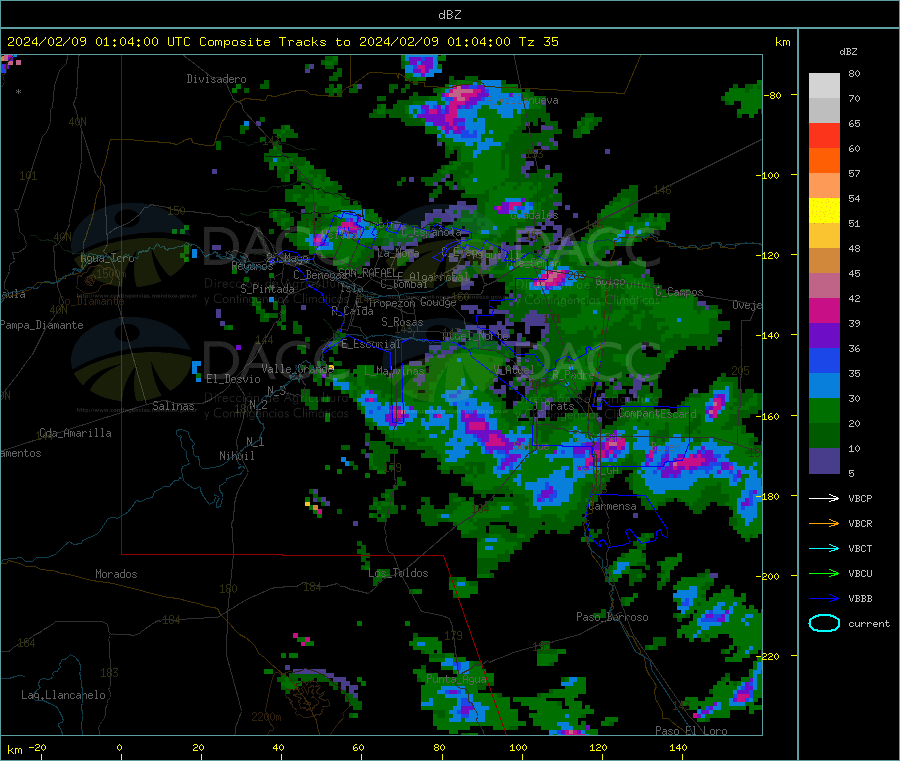Click the Carmensa map label
The width and height of the screenshot is (900, 761).
[x=612, y=506]
